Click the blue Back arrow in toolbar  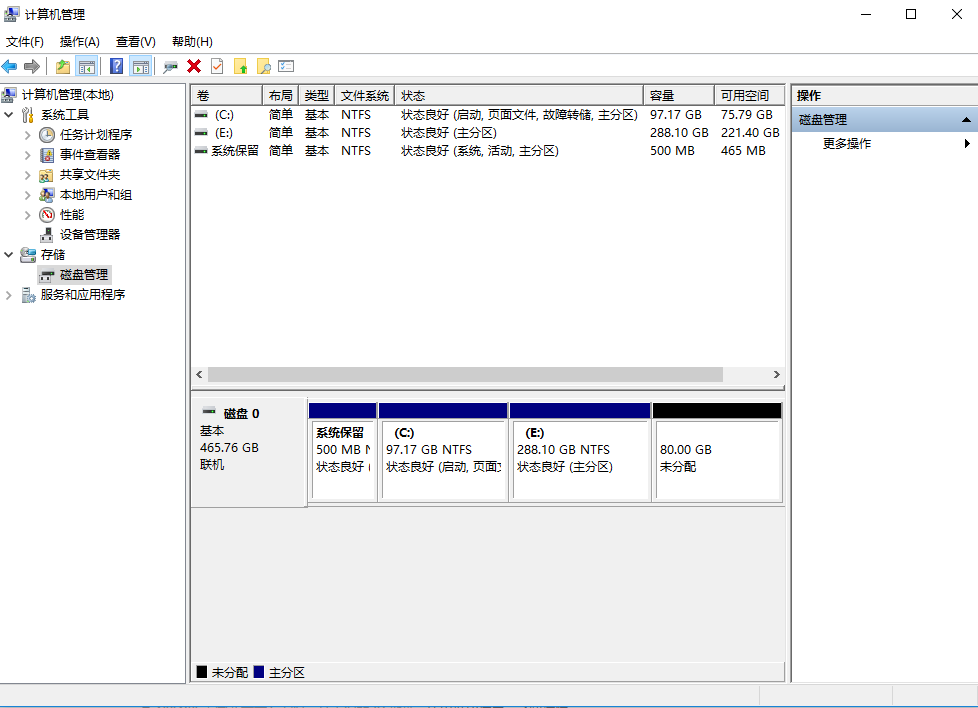tap(9, 66)
